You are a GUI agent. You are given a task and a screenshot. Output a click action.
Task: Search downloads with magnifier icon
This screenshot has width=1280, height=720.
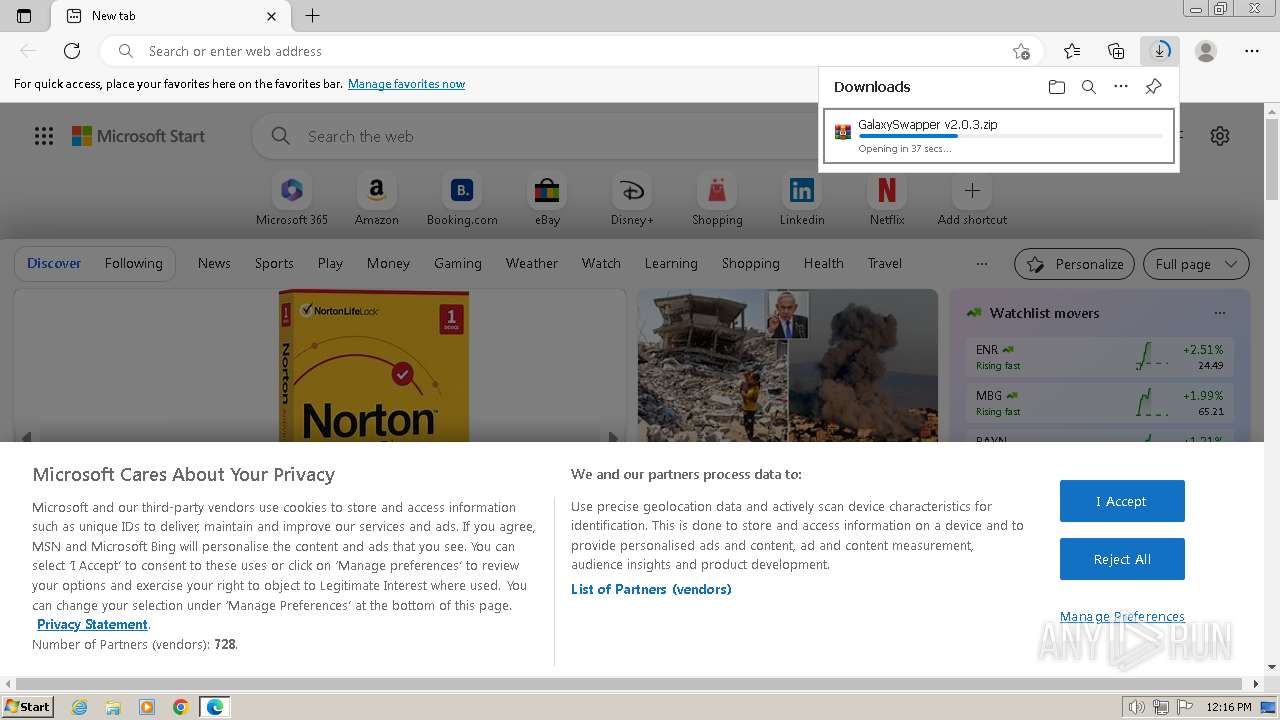[x=1089, y=87]
